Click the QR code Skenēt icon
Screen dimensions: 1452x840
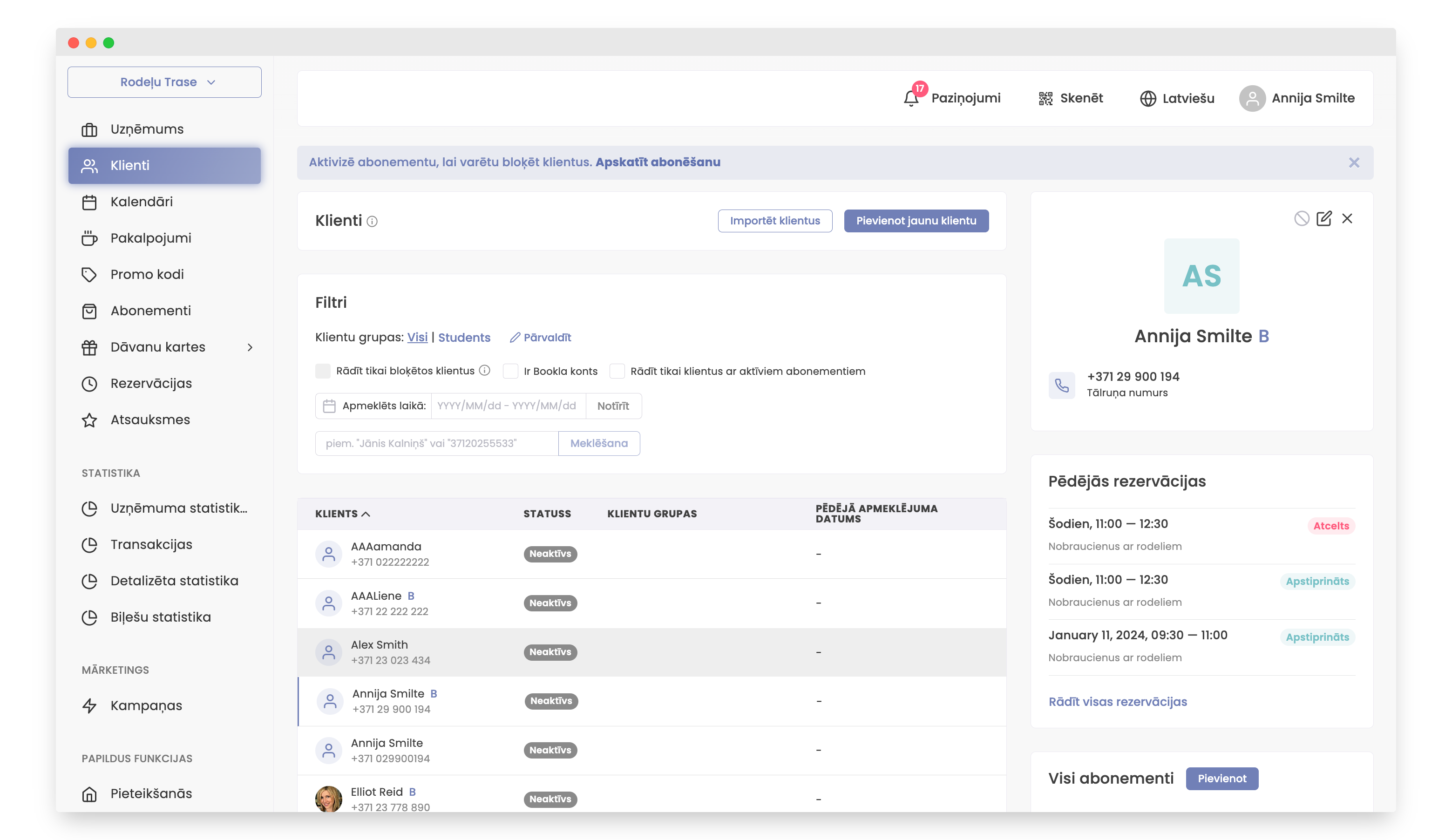[x=1045, y=99]
